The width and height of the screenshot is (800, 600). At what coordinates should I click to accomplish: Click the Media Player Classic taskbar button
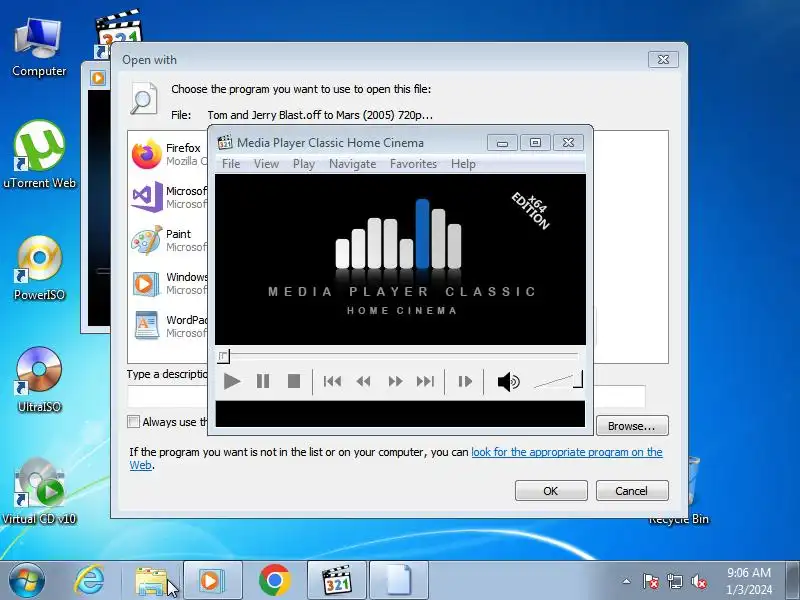(337, 581)
